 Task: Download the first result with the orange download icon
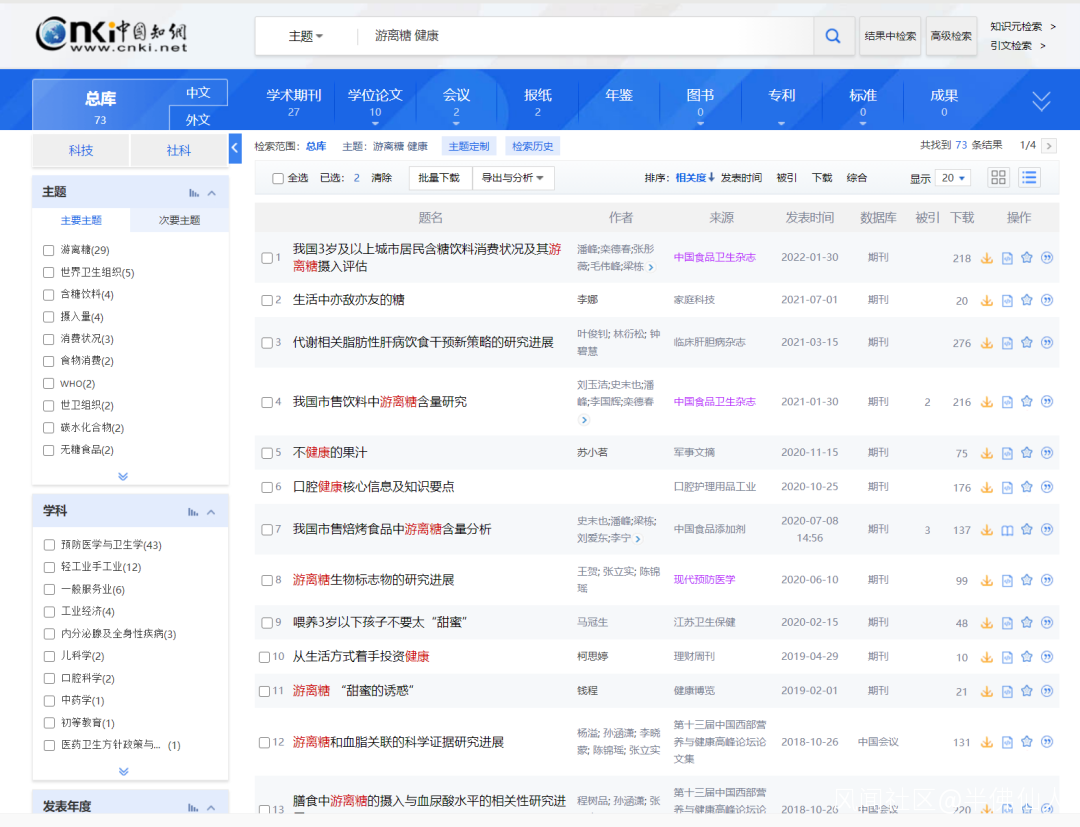tap(986, 258)
